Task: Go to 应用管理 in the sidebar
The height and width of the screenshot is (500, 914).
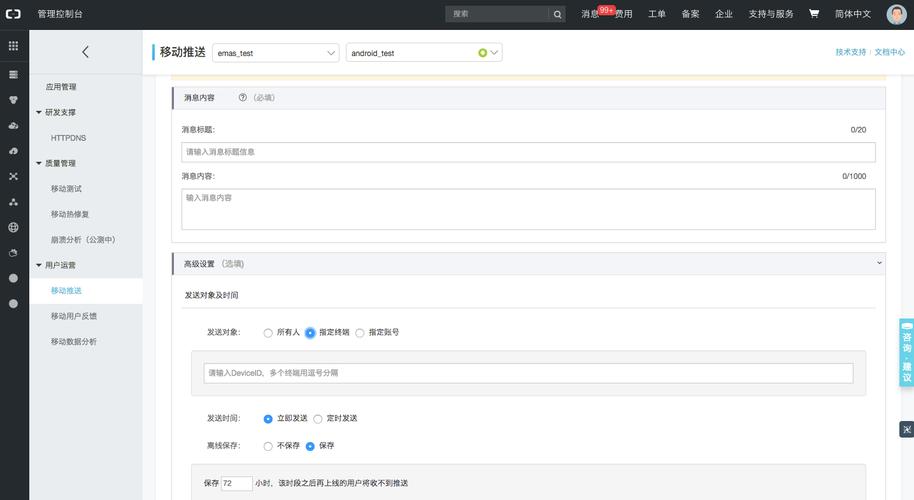Action: [x=61, y=87]
